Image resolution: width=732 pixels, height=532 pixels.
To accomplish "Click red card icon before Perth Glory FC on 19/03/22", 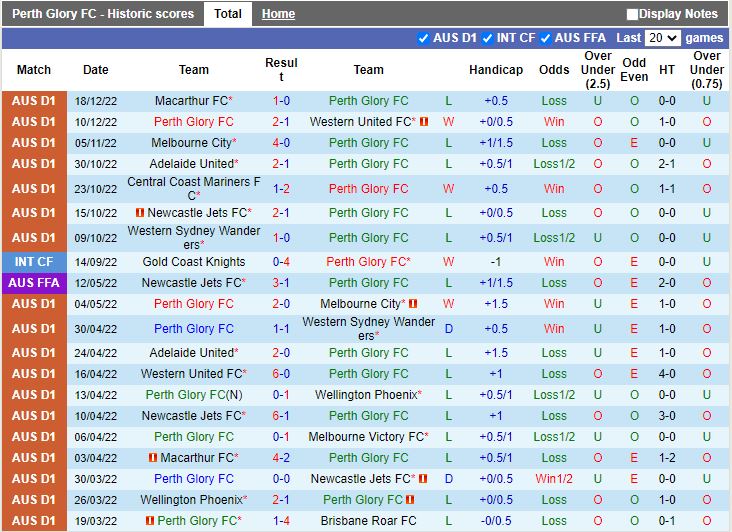I will (150, 521).
